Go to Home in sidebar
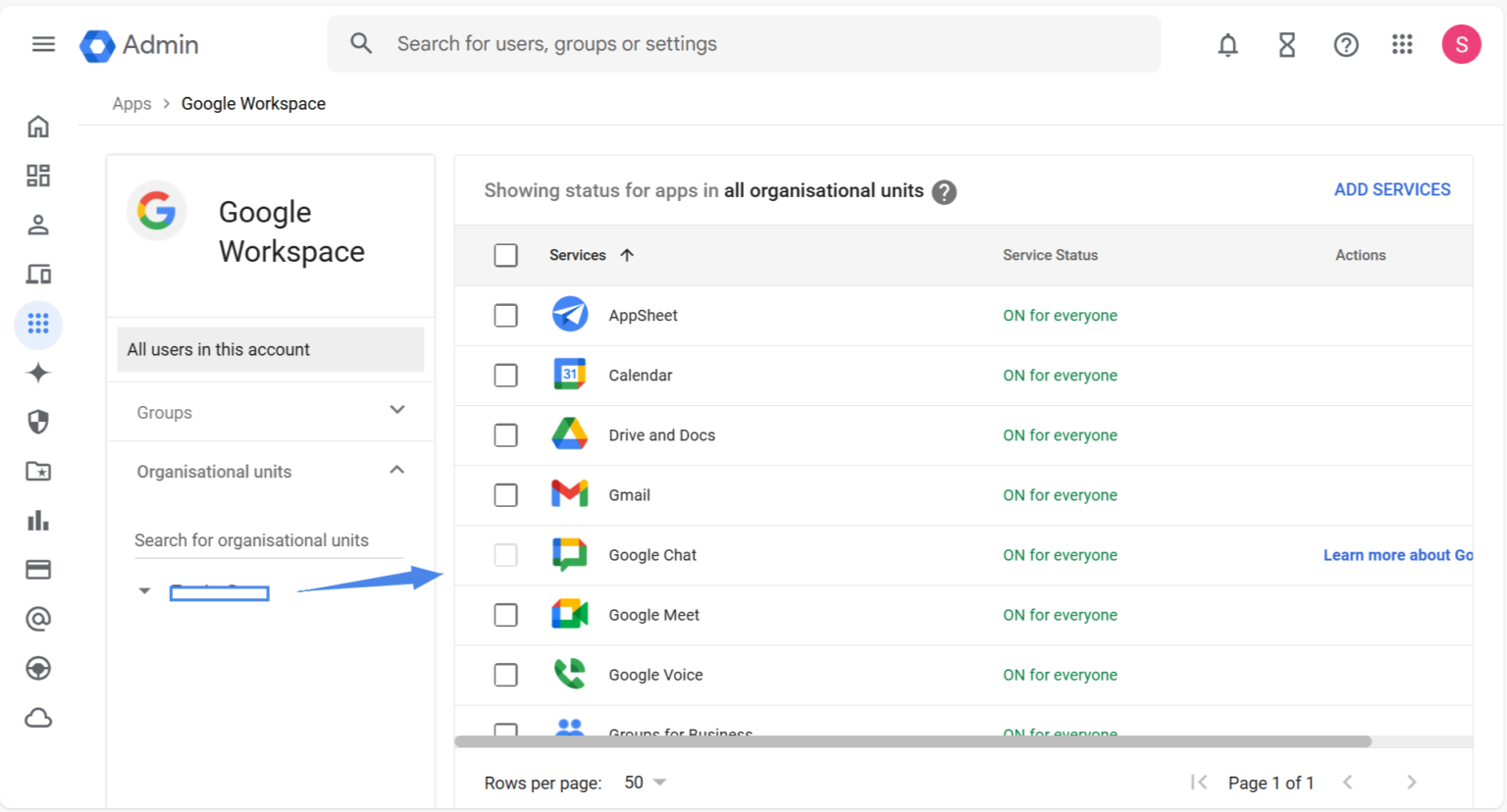Image resolution: width=1507 pixels, height=812 pixels. tap(38, 127)
